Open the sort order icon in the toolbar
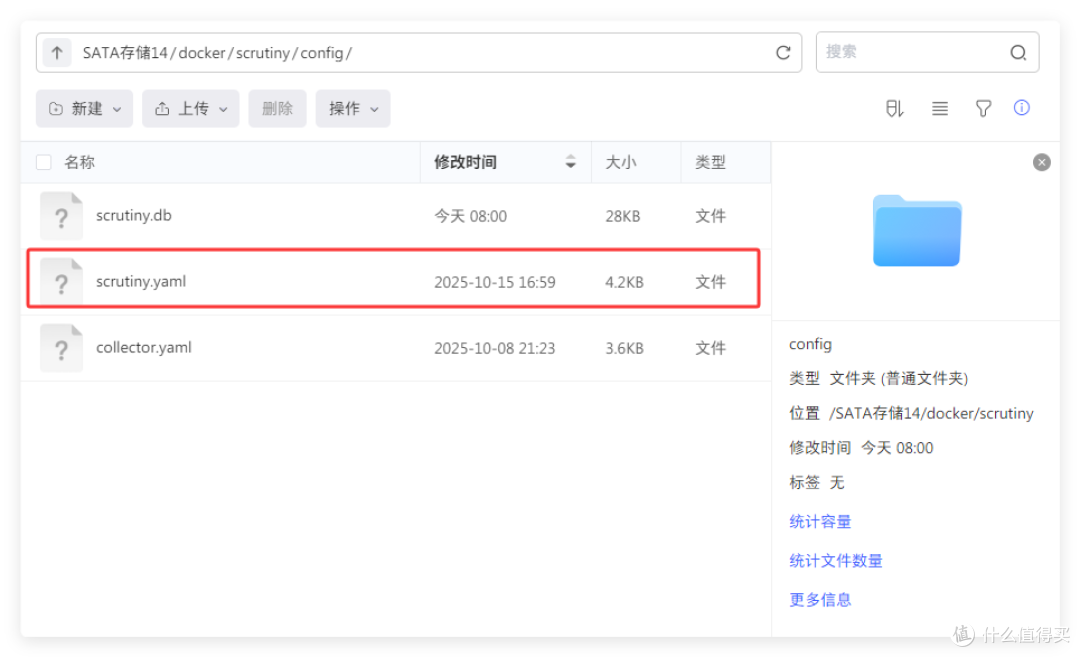Screen dimensions: 1080x657 (x=894, y=108)
